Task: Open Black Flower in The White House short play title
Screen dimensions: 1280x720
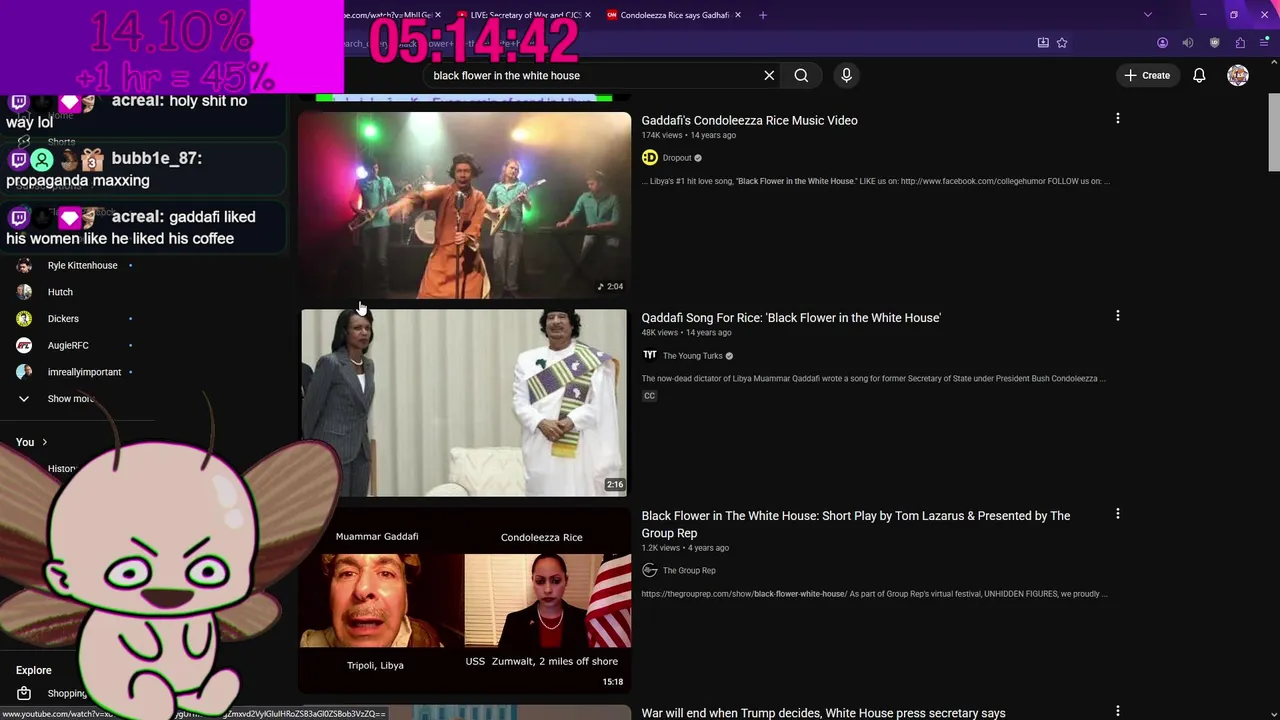Action: click(856, 524)
